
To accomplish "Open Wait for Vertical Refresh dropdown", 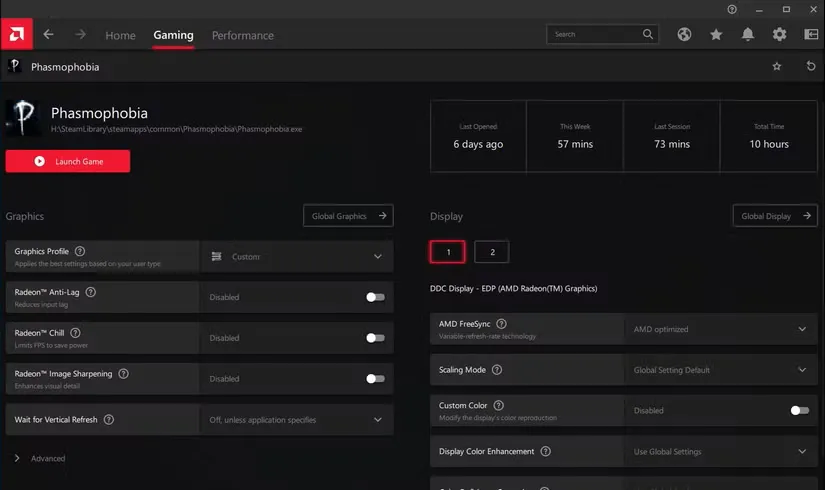I will (297, 419).
